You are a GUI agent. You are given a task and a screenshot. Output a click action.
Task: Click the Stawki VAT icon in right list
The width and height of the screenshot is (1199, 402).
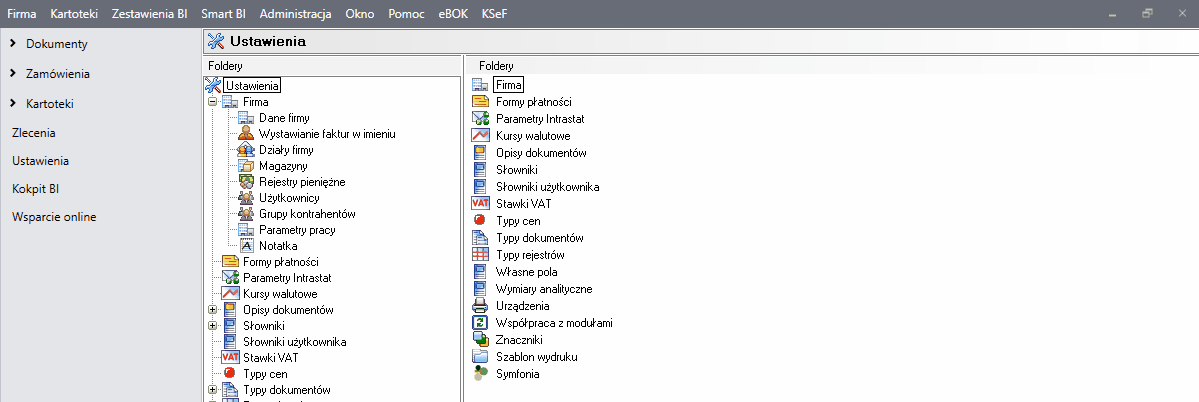tap(479, 204)
